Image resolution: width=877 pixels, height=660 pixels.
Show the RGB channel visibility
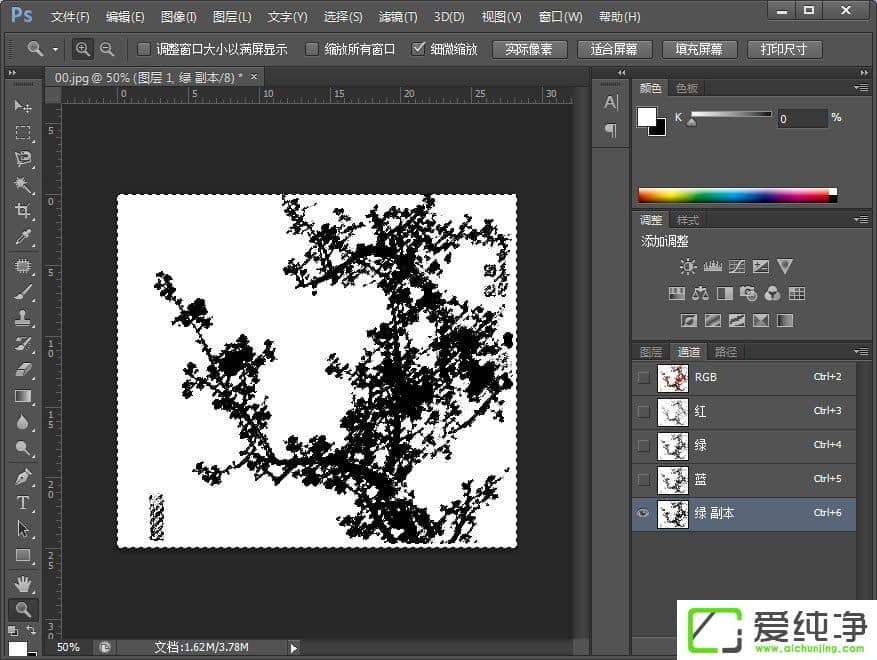(643, 377)
